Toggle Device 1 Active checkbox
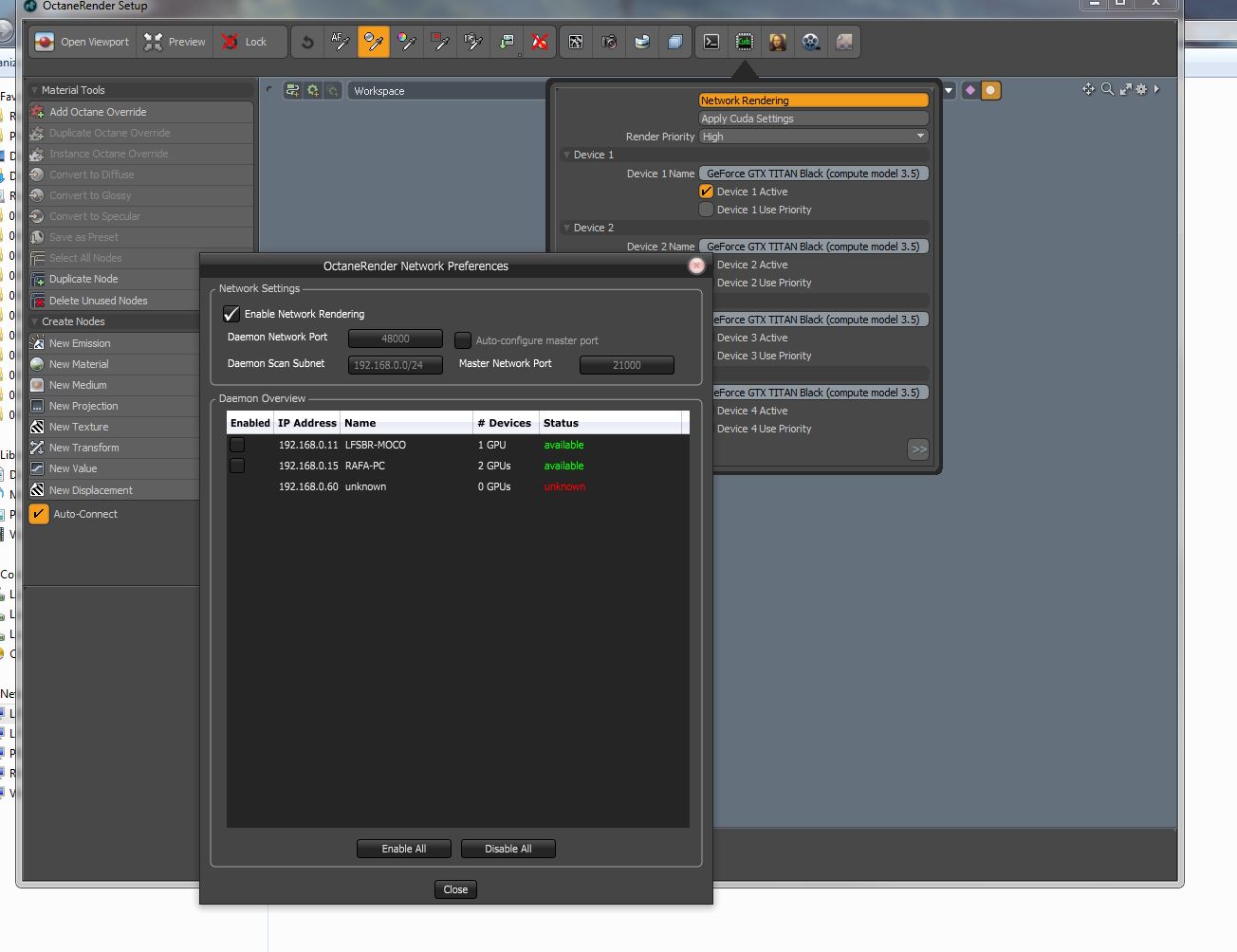Image resolution: width=1237 pixels, height=952 pixels. coord(706,192)
